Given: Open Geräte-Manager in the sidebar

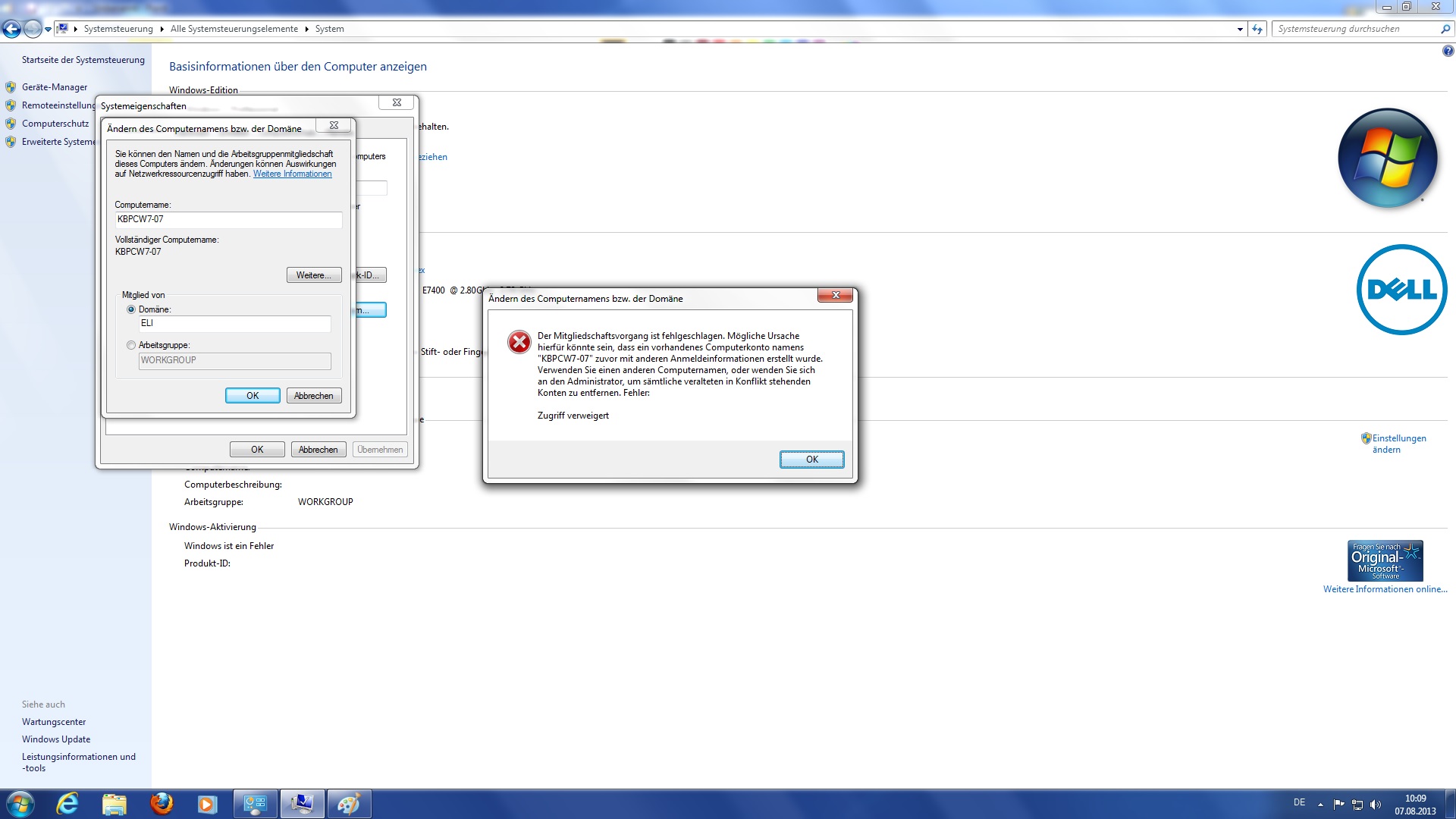Looking at the screenshot, I should tap(55, 87).
